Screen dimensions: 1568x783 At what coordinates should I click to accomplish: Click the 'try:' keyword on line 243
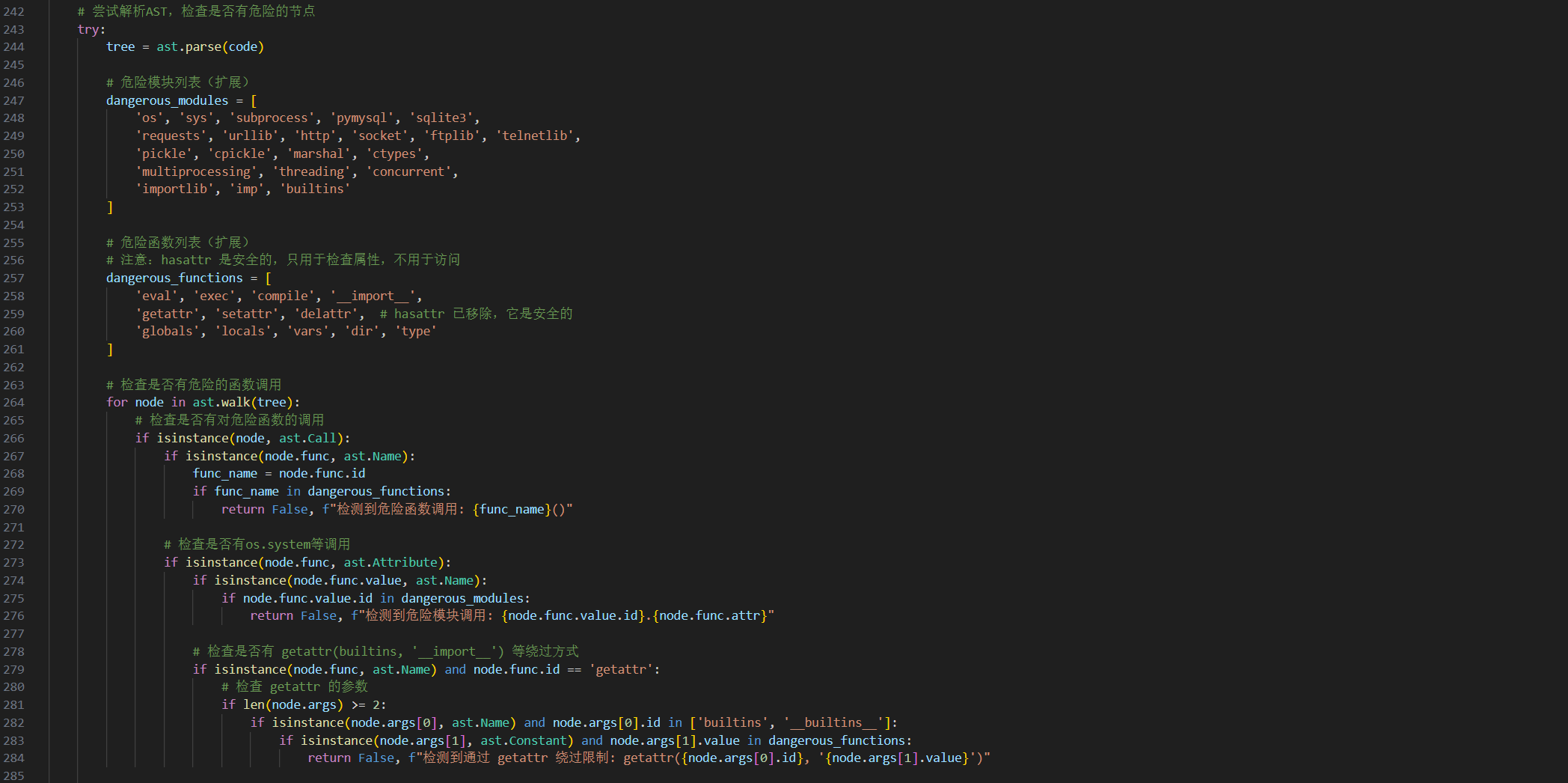(x=91, y=29)
